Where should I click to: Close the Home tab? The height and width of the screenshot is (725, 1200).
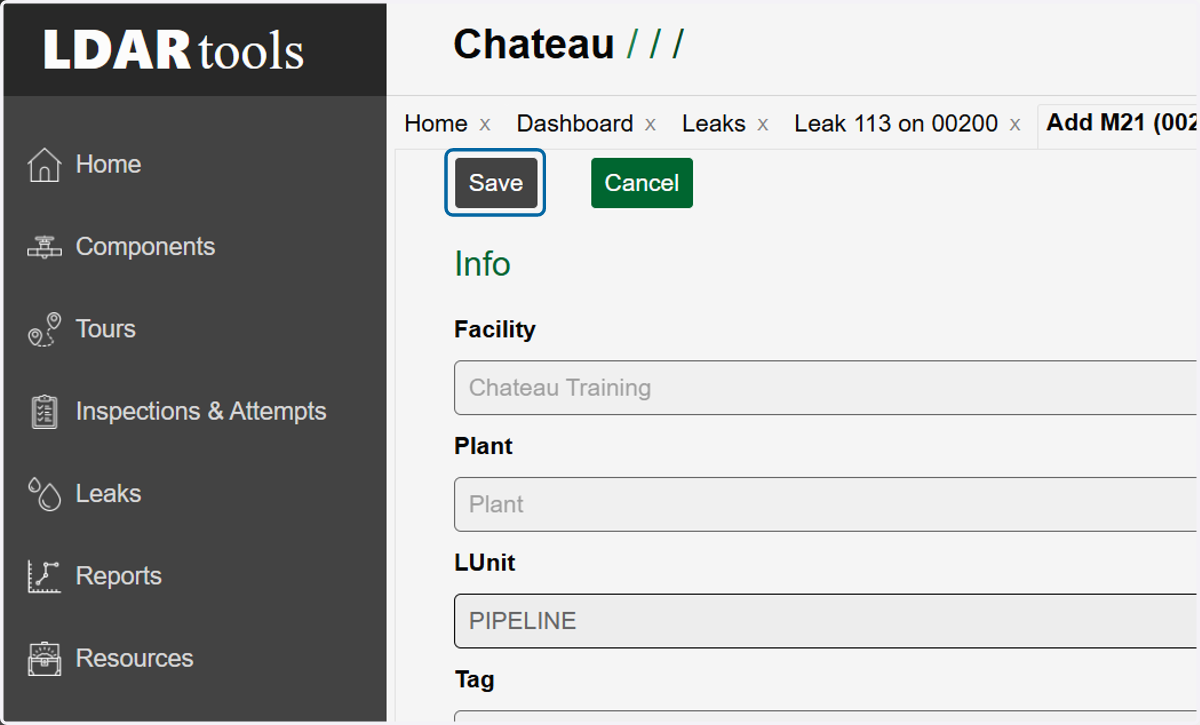point(485,125)
